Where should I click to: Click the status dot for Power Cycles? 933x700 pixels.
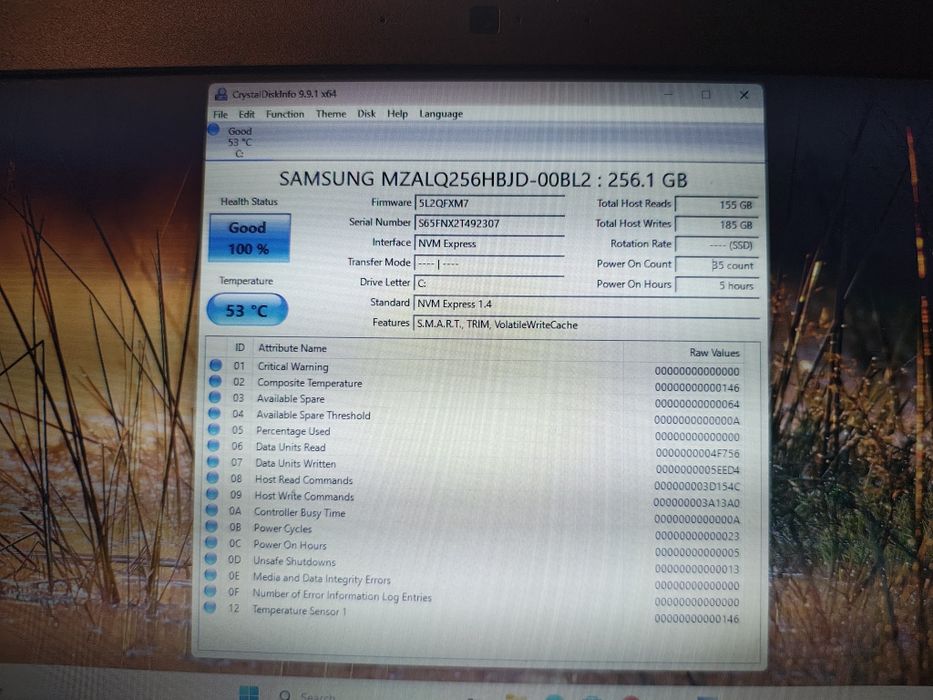(211, 526)
